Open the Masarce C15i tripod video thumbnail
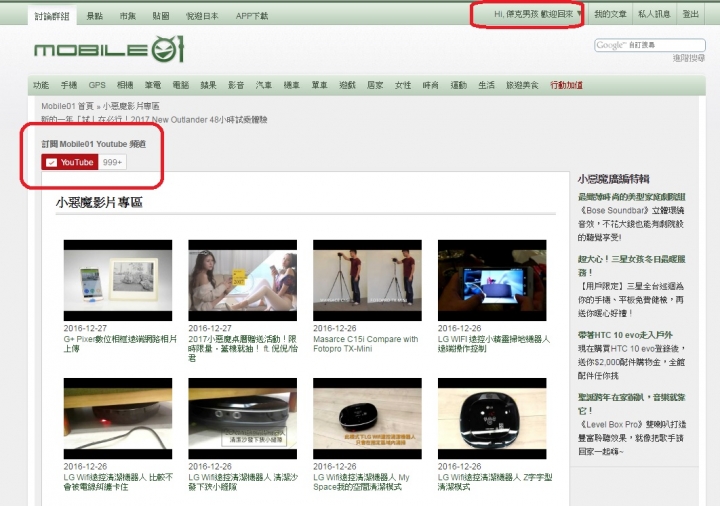This screenshot has width=720, height=506. pyautogui.click(x=367, y=280)
